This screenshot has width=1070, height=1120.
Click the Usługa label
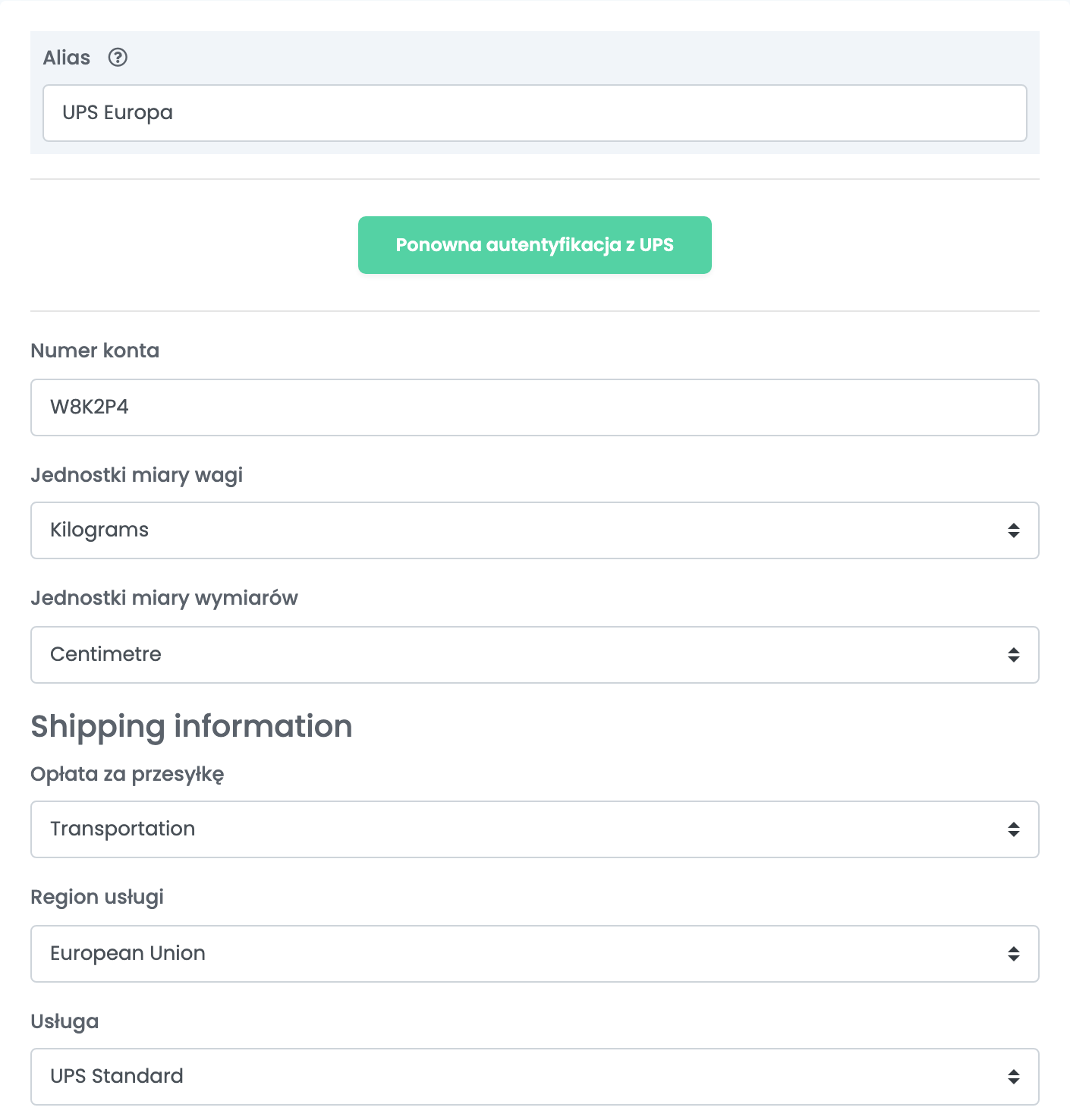tap(65, 1022)
